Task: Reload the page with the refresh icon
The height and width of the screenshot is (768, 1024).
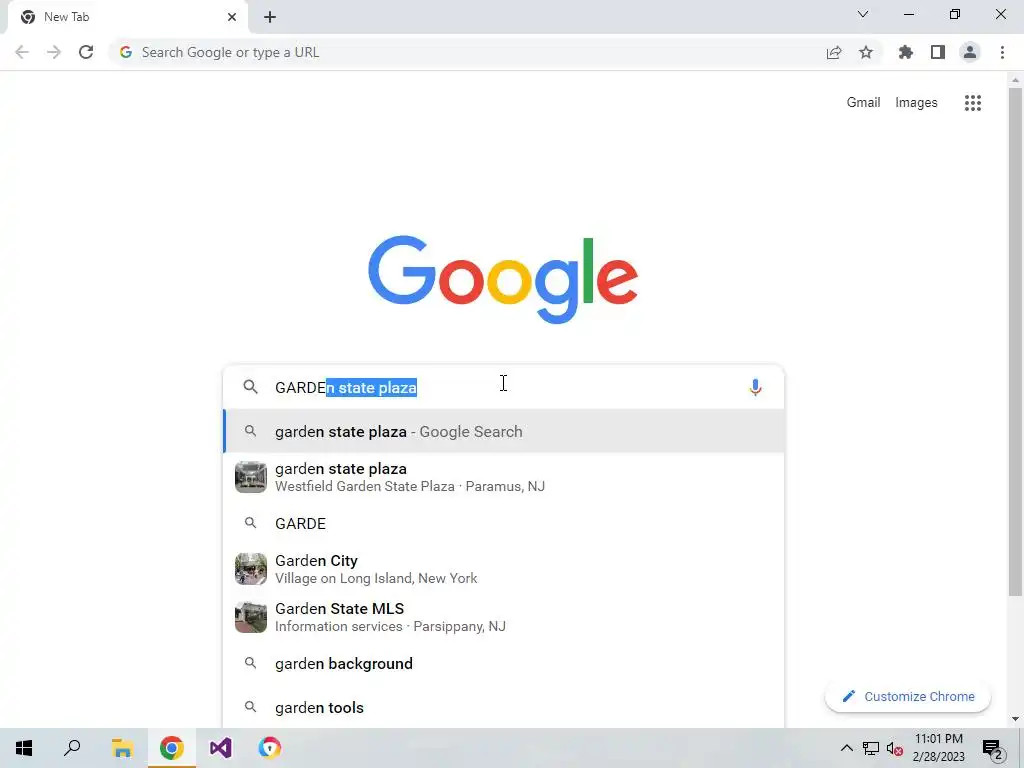Action: (x=86, y=52)
